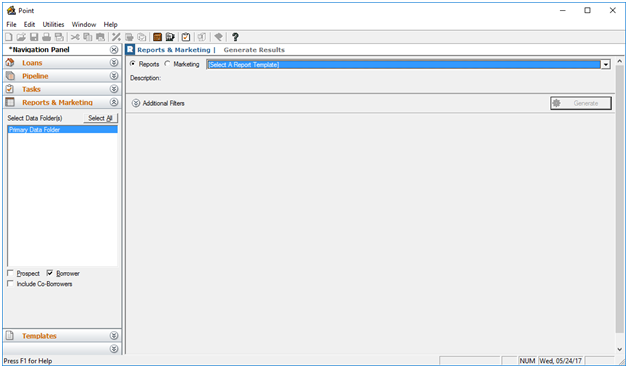Viewport: 628px width, 368px height.
Task: Click the Save floppy disk toolbar icon
Action: [34, 37]
